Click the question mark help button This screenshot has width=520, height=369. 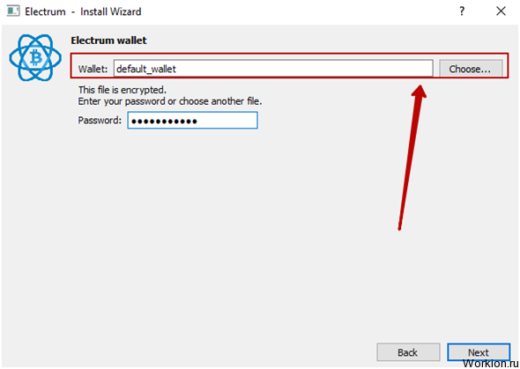[462, 11]
